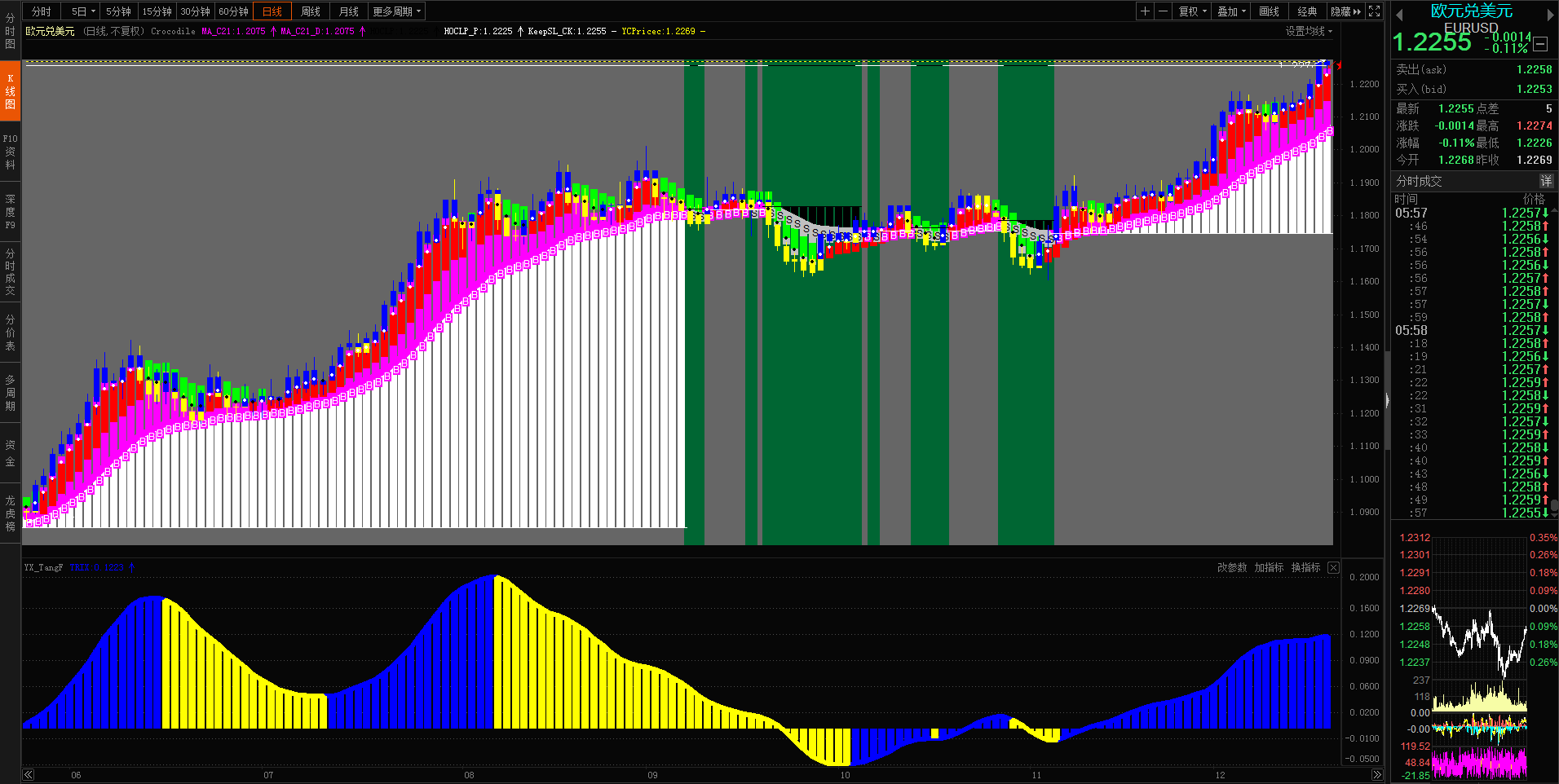Switch to the 周线 weekly tab
The width and height of the screenshot is (1559, 784).
311,11
